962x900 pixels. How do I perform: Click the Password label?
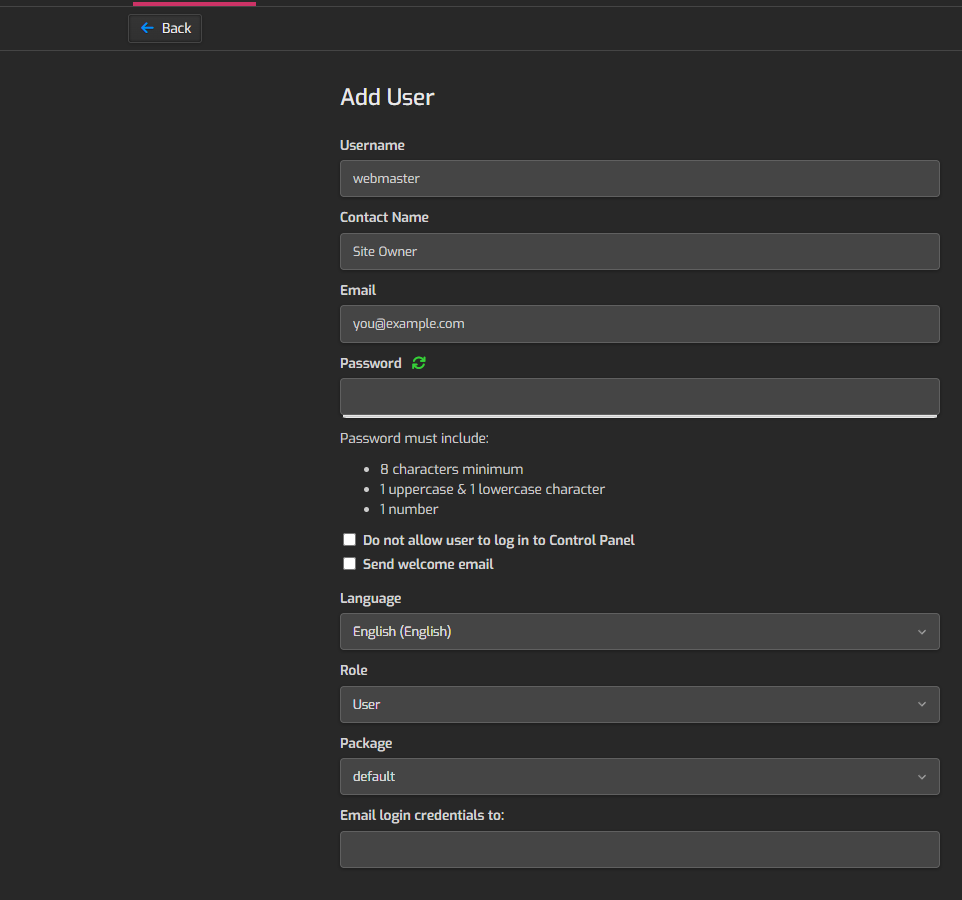click(371, 363)
